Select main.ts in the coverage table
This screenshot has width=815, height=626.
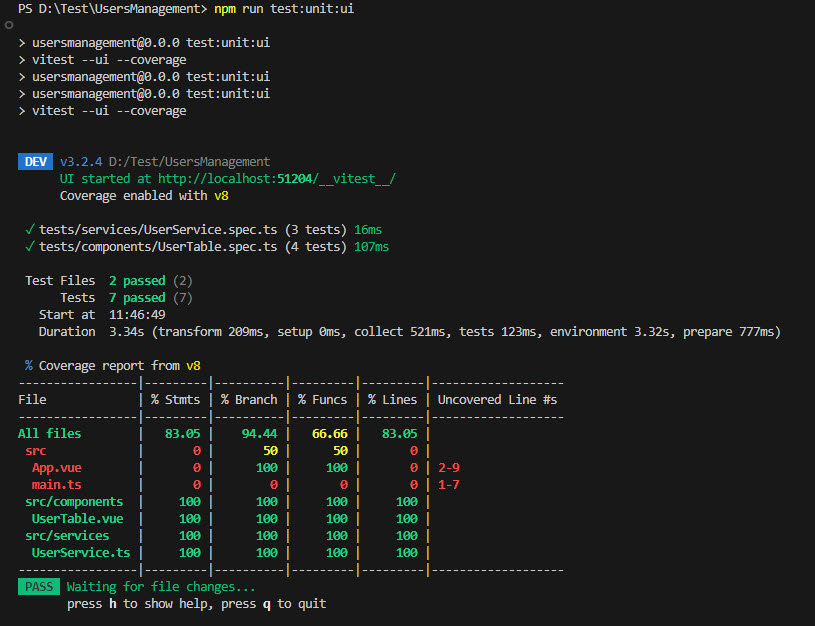(56, 485)
